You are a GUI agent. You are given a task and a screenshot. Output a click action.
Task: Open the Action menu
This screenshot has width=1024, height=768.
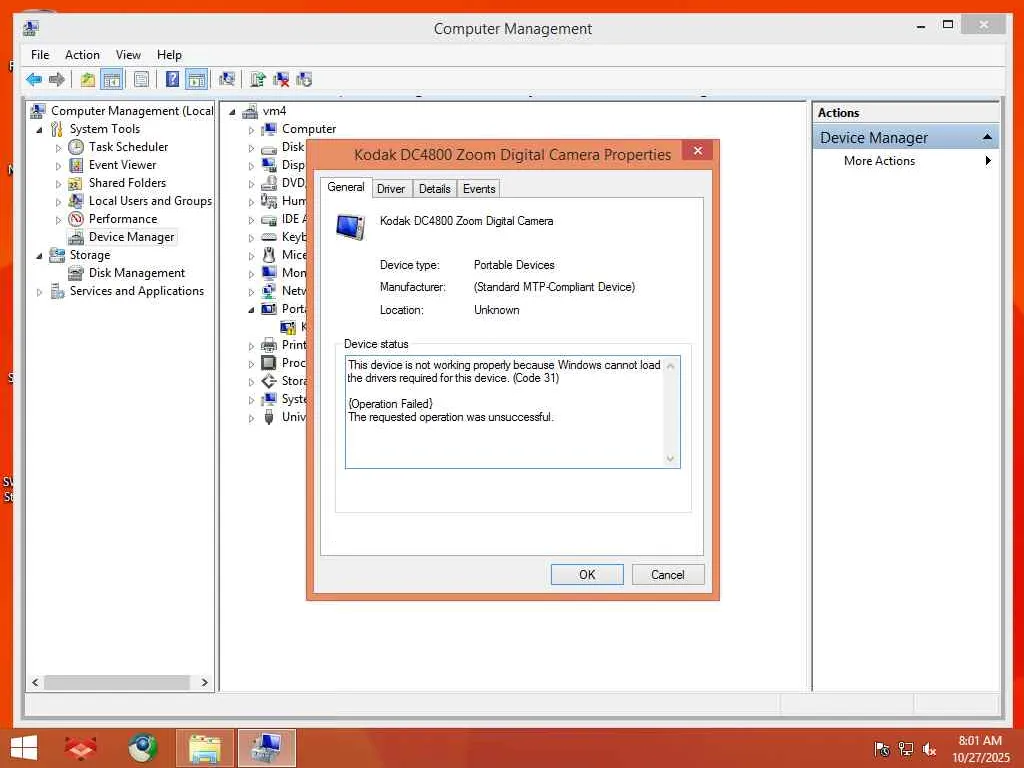point(82,55)
